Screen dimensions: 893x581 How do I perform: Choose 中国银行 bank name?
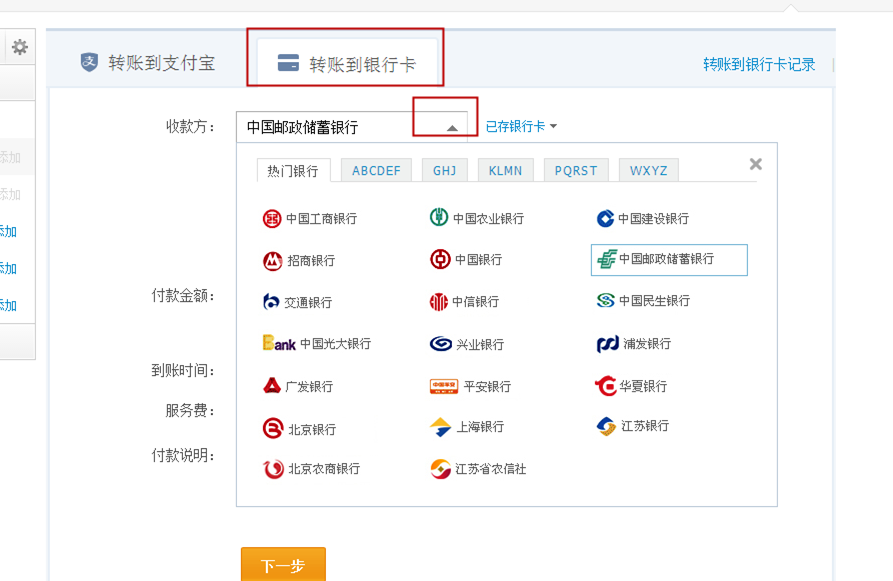(478, 260)
